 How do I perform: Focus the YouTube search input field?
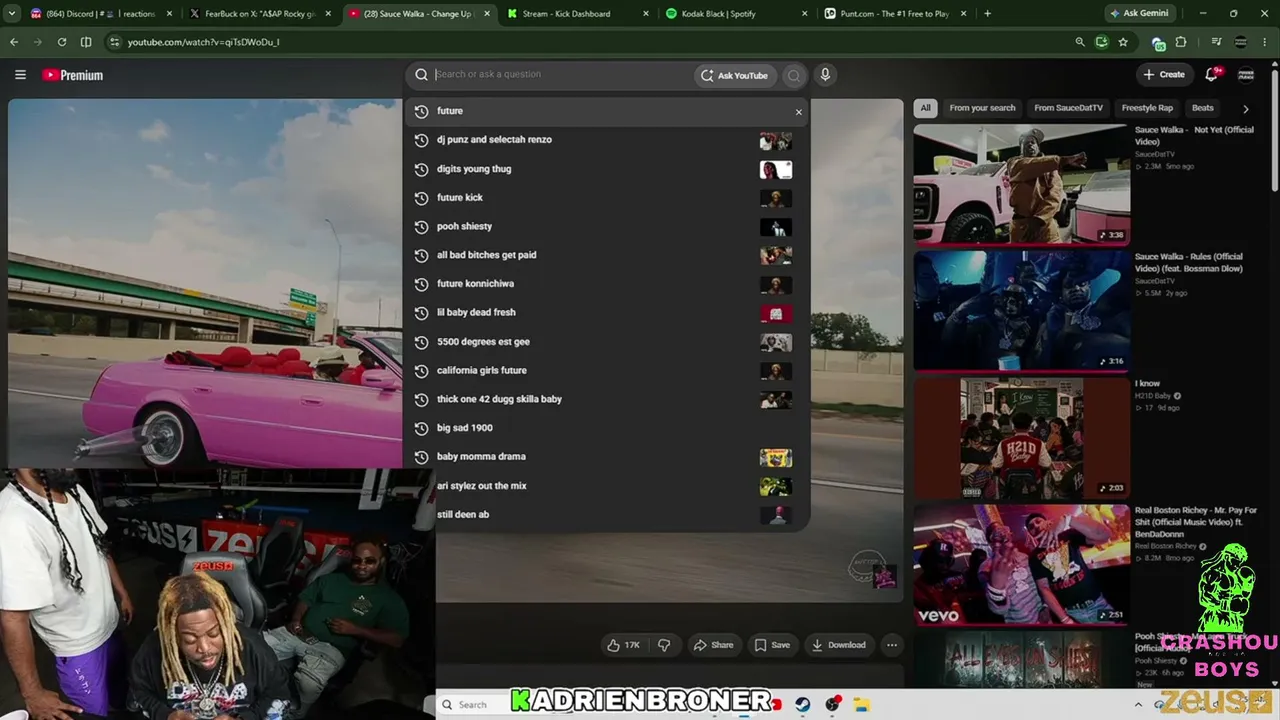[x=562, y=75]
